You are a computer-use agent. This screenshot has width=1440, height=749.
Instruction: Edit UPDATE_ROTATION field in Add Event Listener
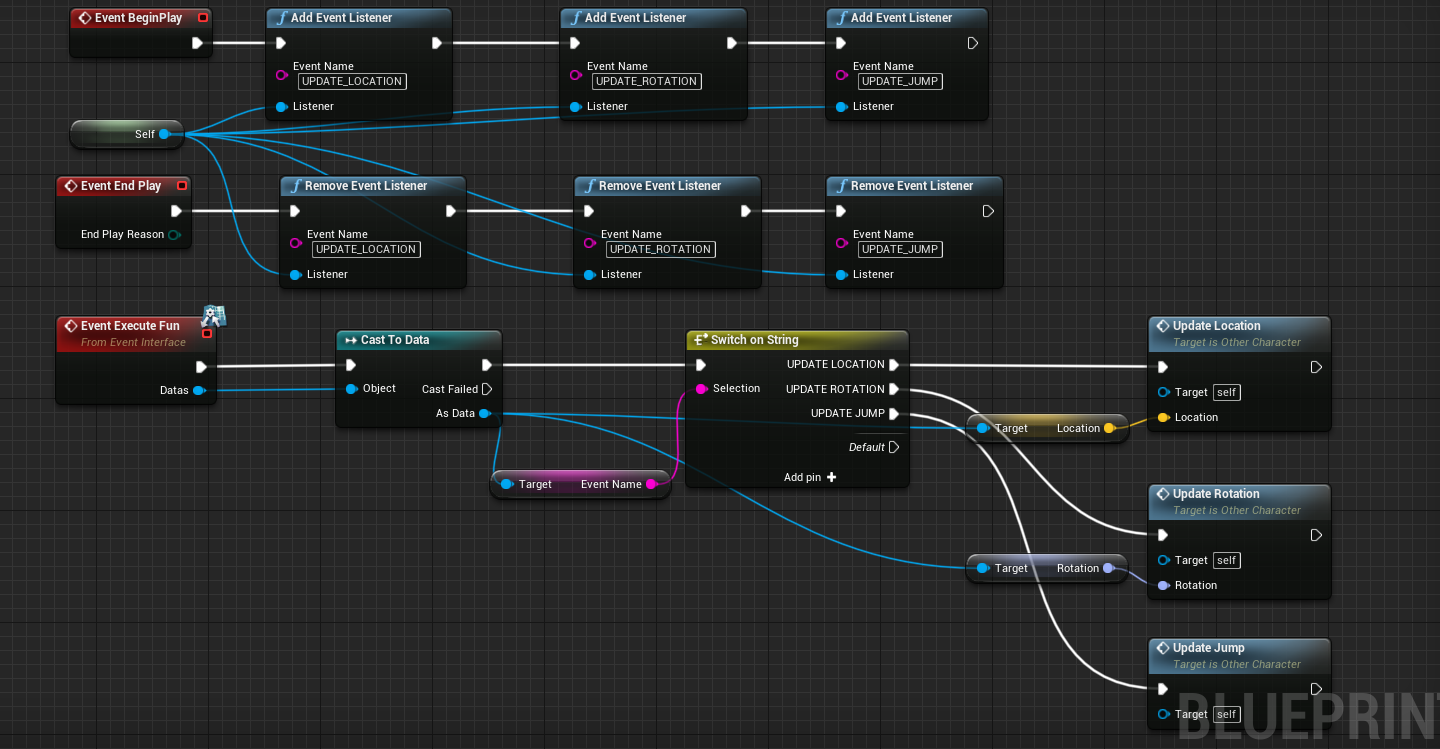point(646,81)
